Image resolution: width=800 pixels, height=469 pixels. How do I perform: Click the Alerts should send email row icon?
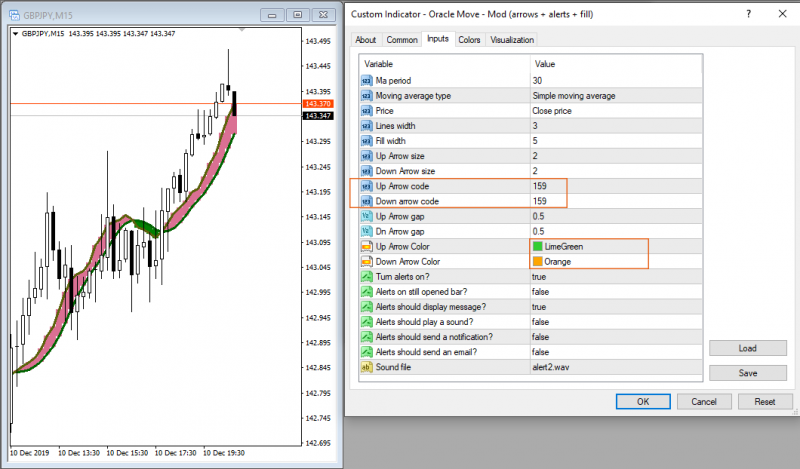pyautogui.click(x=366, y=352)
